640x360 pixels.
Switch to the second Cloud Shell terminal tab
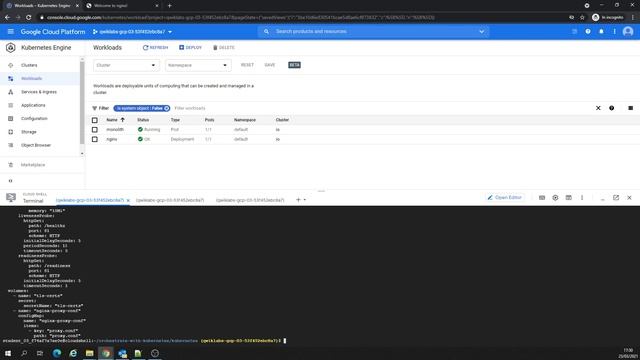coord(170,200)
